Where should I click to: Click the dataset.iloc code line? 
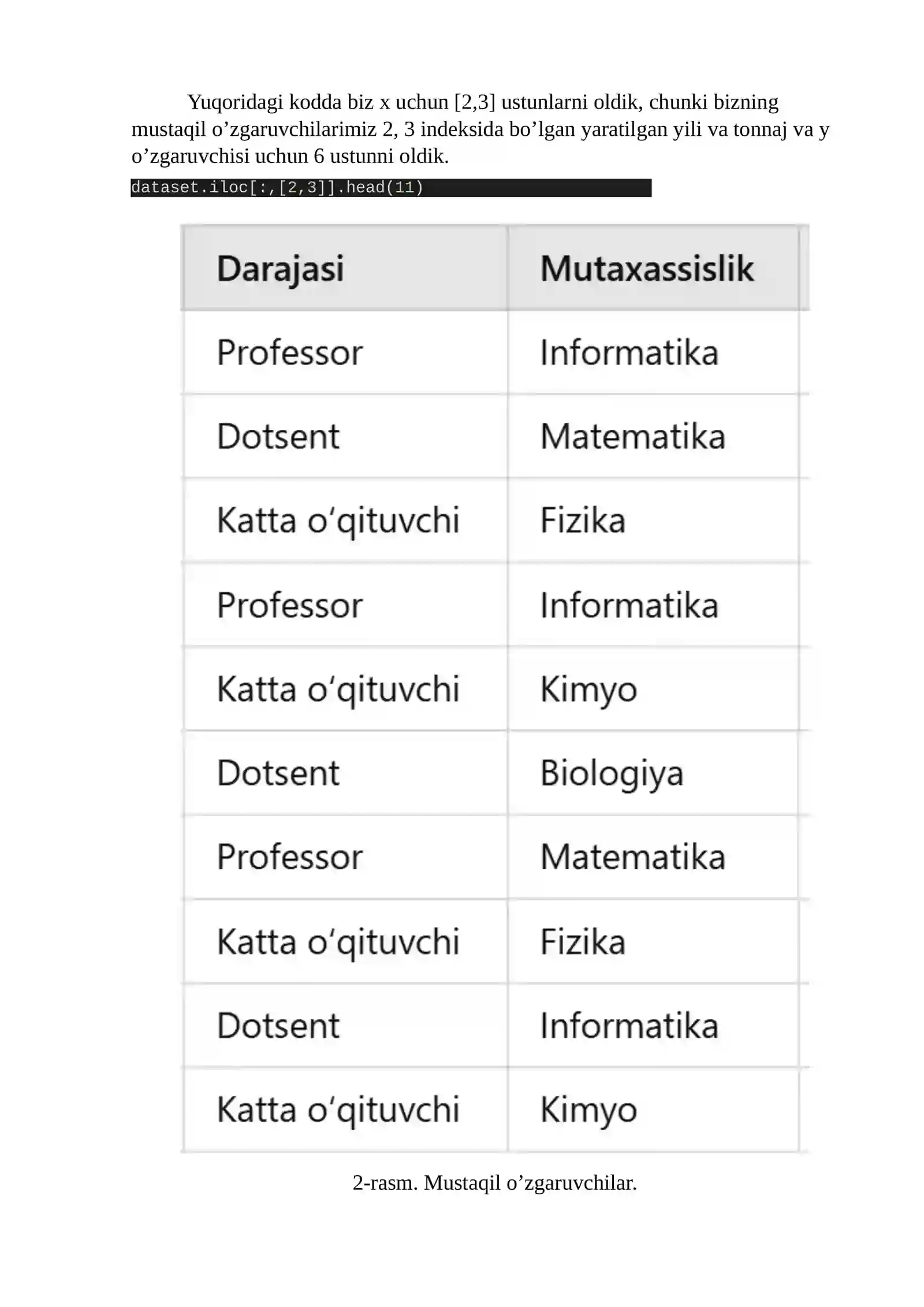(x=391, y=188)
